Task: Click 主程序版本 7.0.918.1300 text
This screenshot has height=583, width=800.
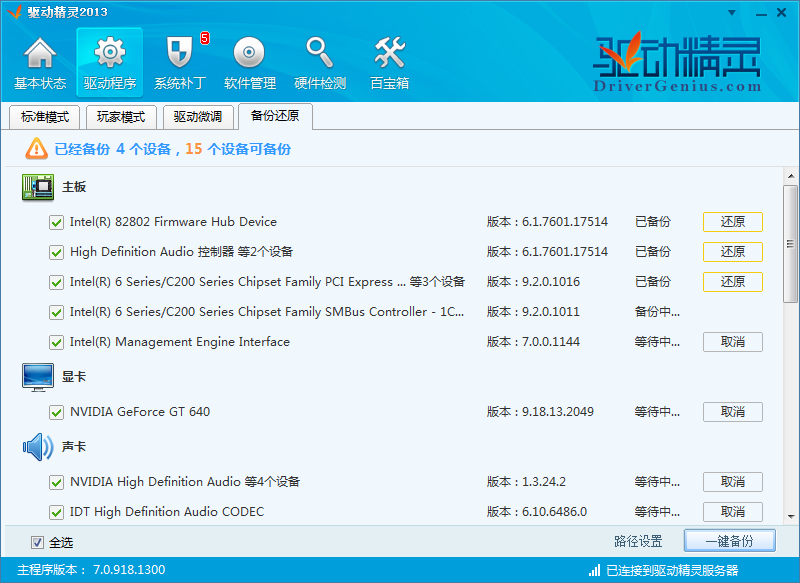Action: coord(91,570)
